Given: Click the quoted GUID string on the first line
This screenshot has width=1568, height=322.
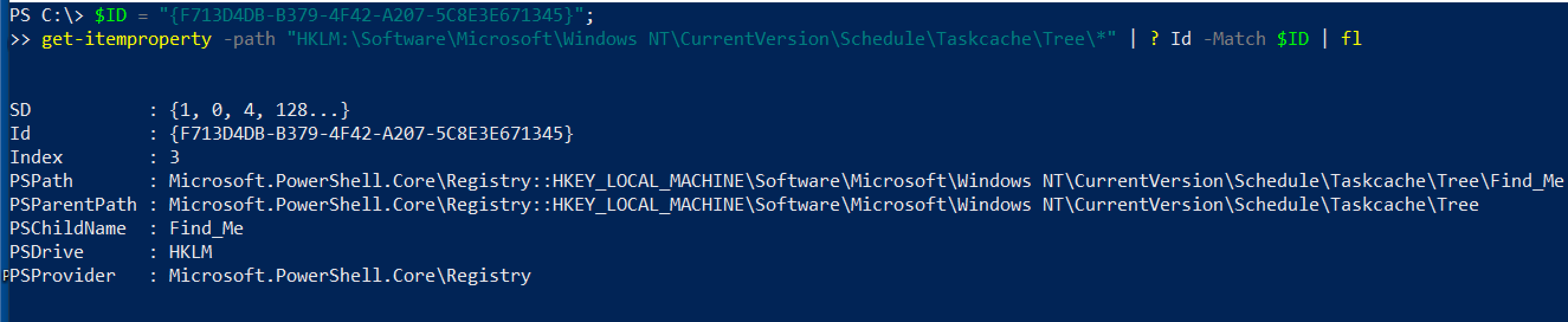Looking at the screenshot, I should click(x=376, y=15).
